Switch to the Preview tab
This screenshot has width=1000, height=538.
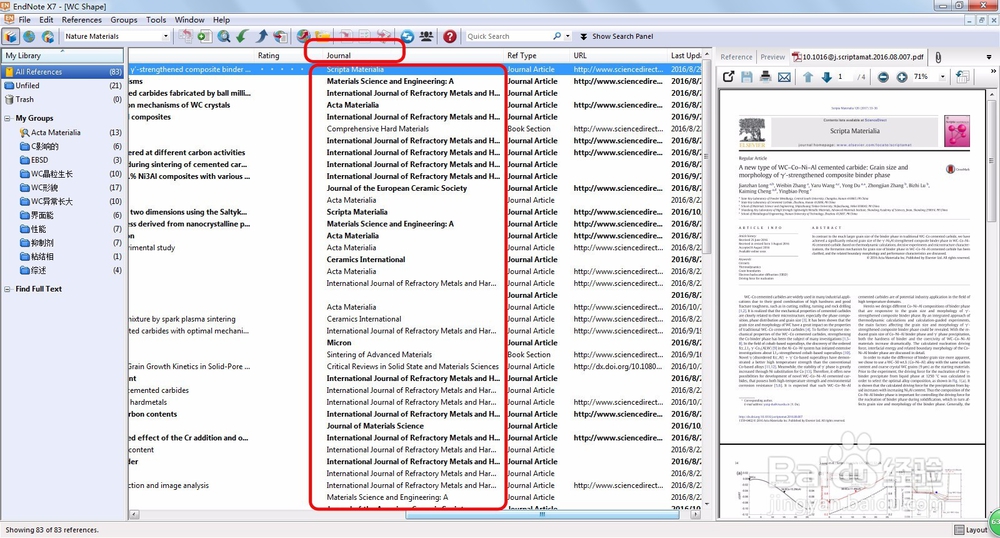pyautogui.click(x=772, y=57)
